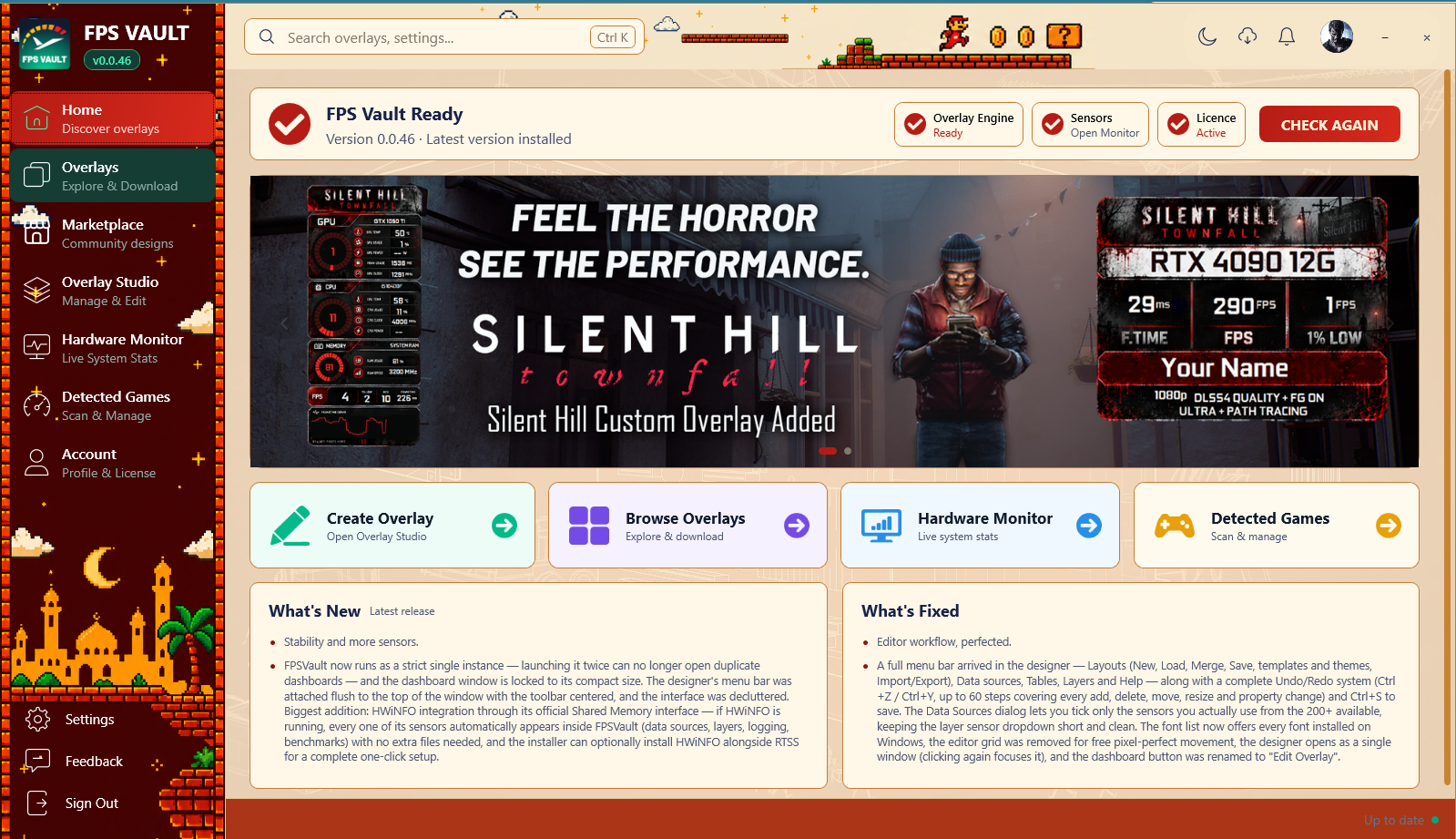The width and height of the screenshot is (1456, 839).
Task: Click the Account person icon
Action: [36, 463]
